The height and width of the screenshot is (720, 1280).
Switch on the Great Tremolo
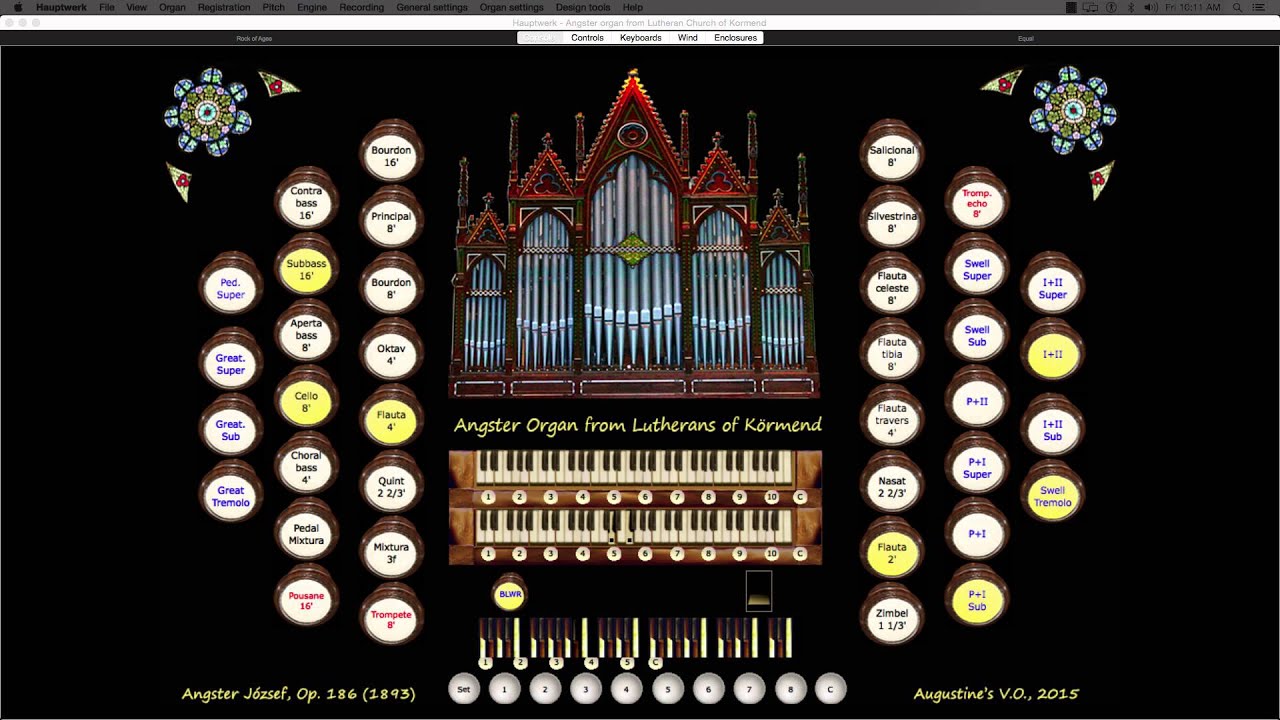pyautogui.click(x=230, y=495)
